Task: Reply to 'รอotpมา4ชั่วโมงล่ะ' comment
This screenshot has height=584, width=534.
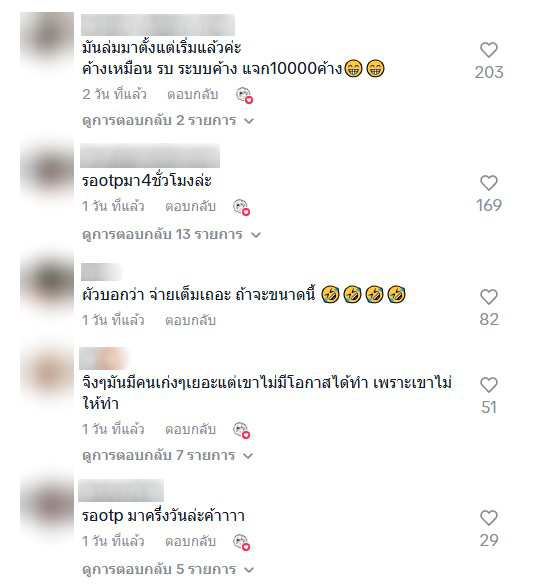Action: (190, 206)
